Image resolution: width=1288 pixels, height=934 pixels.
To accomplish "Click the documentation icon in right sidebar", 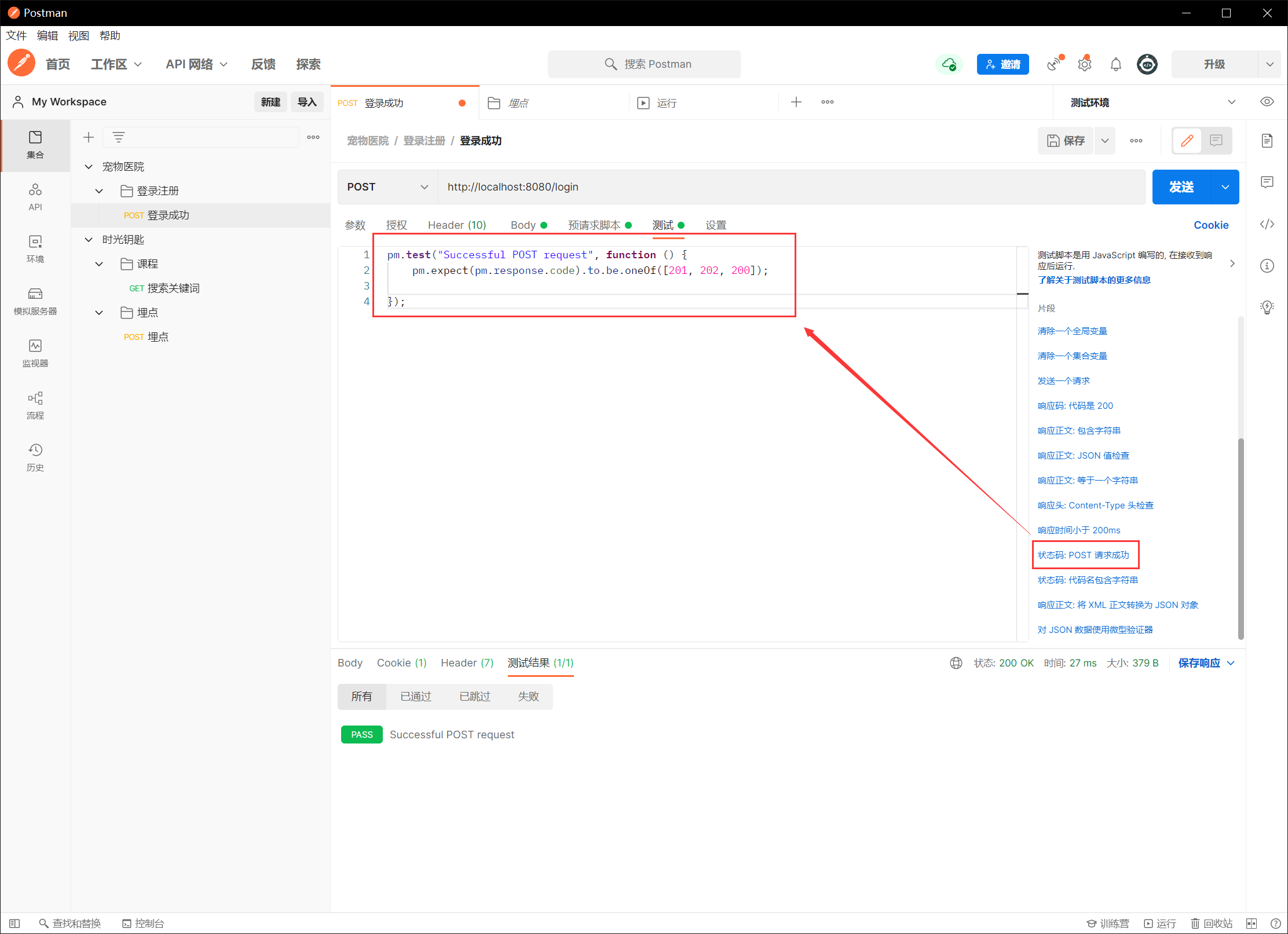I will [x=1267, y=141].
